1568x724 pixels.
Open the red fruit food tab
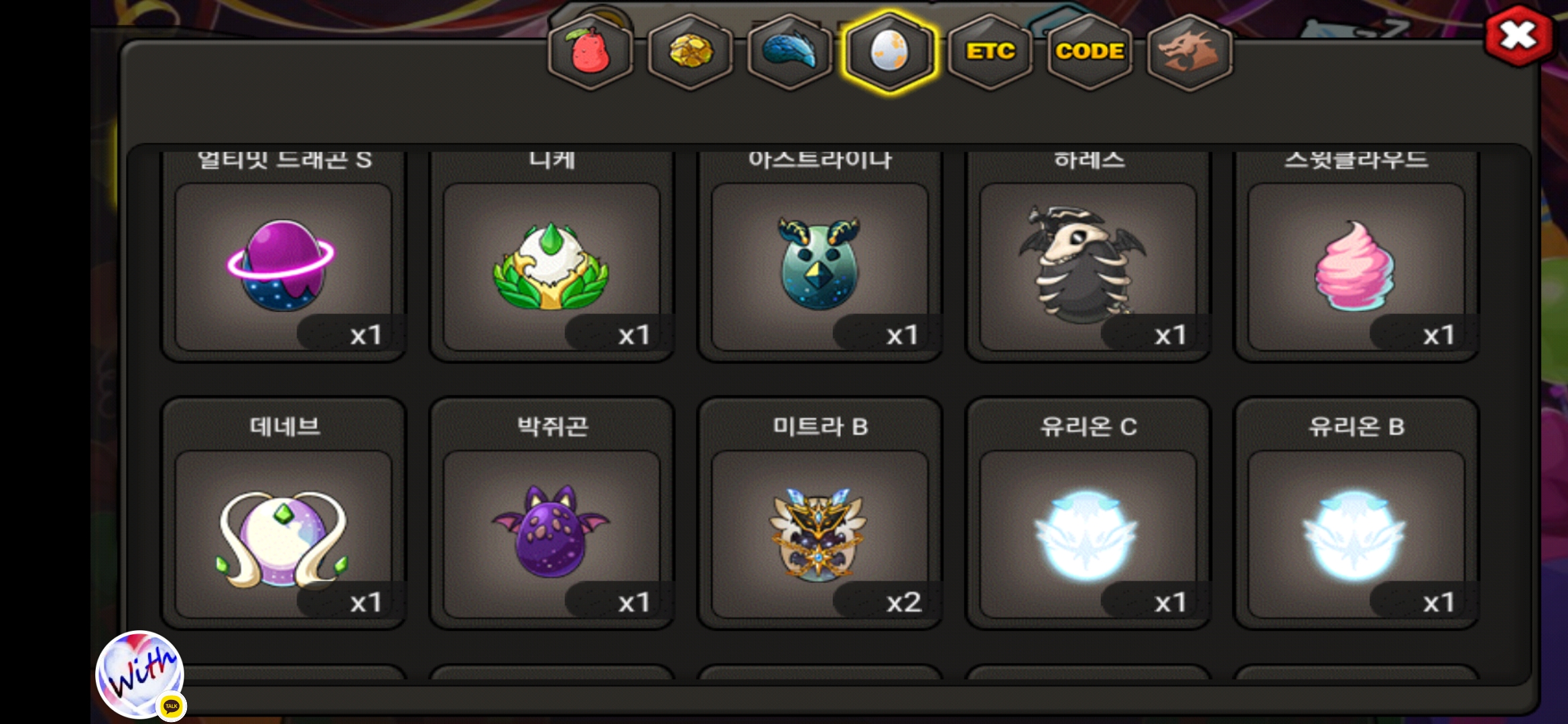590,52
